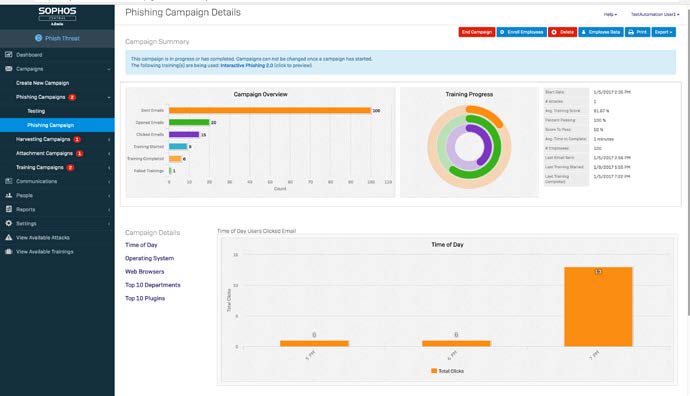Image resolution: width=690 pixels, height=396 pixels.
Task: Select the Top 10 Departments link
Action: (153, 285)
